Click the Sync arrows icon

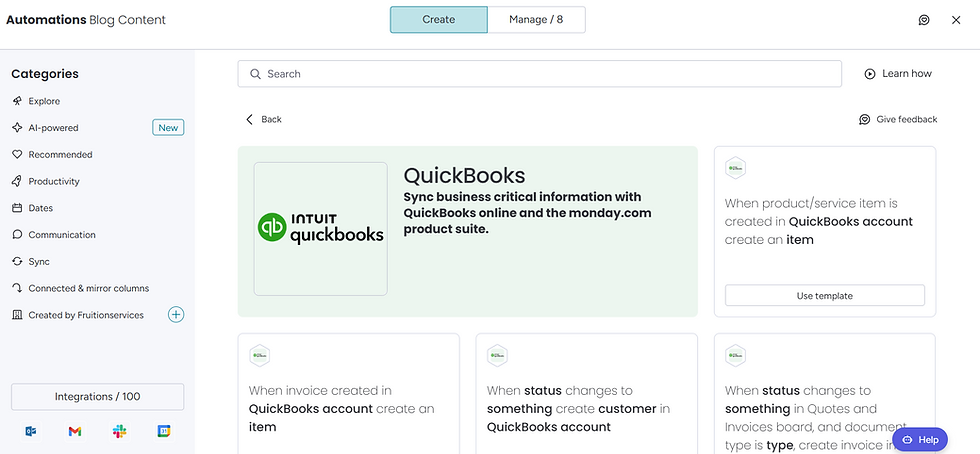pyautogui.click(x=17, y=262)
